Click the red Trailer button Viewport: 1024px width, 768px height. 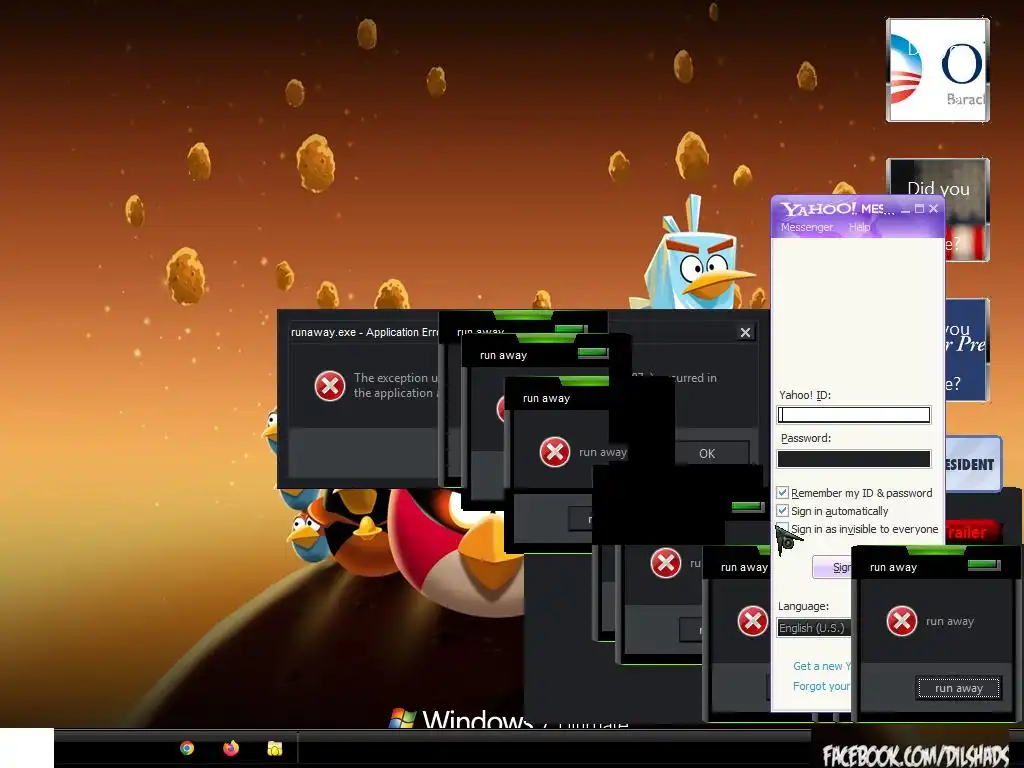coord(973,532)
